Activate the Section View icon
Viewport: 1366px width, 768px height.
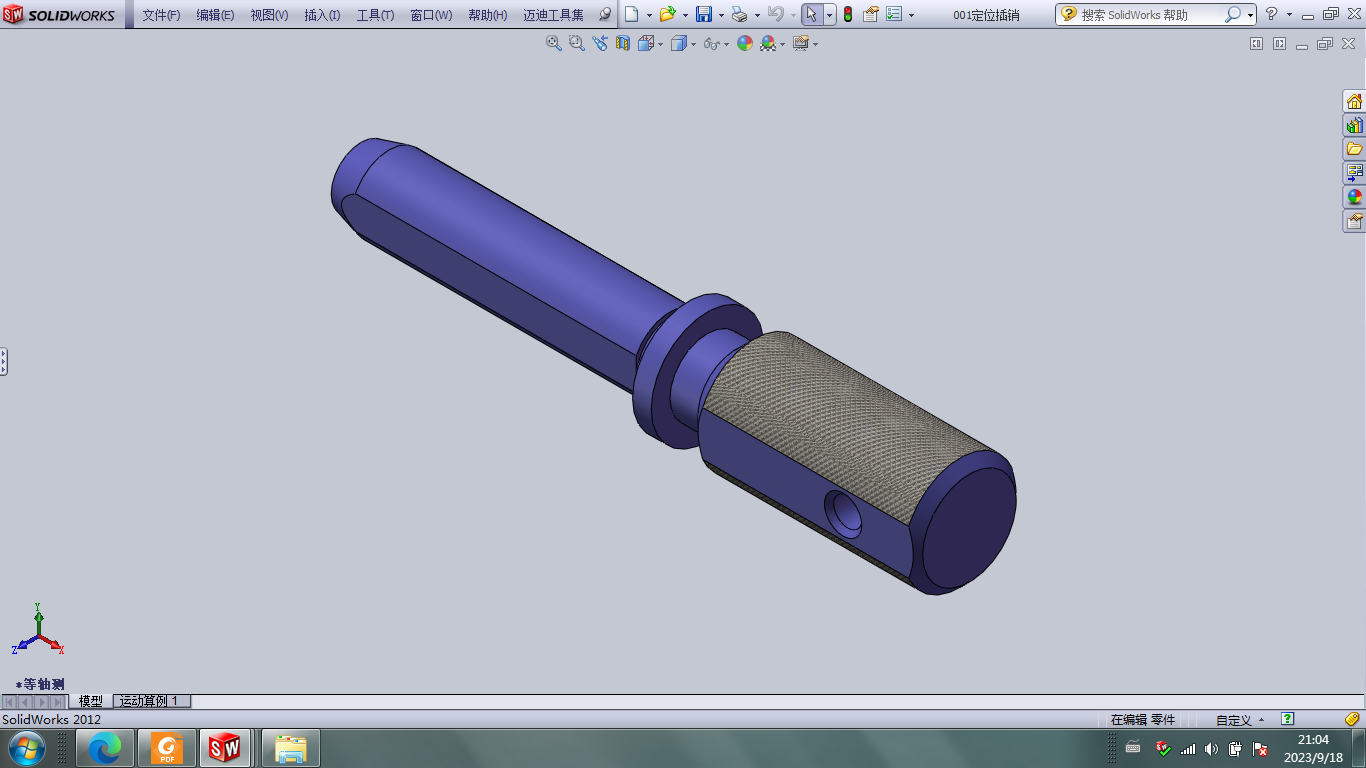pos(623,43)
